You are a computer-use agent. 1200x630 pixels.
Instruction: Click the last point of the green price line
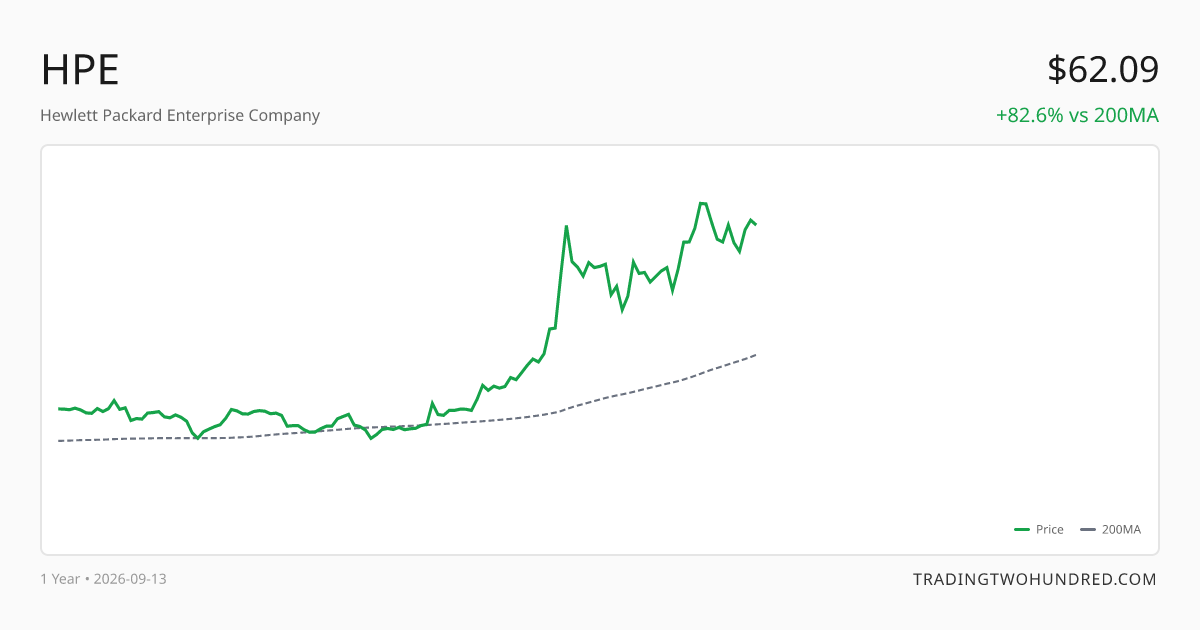756,224
